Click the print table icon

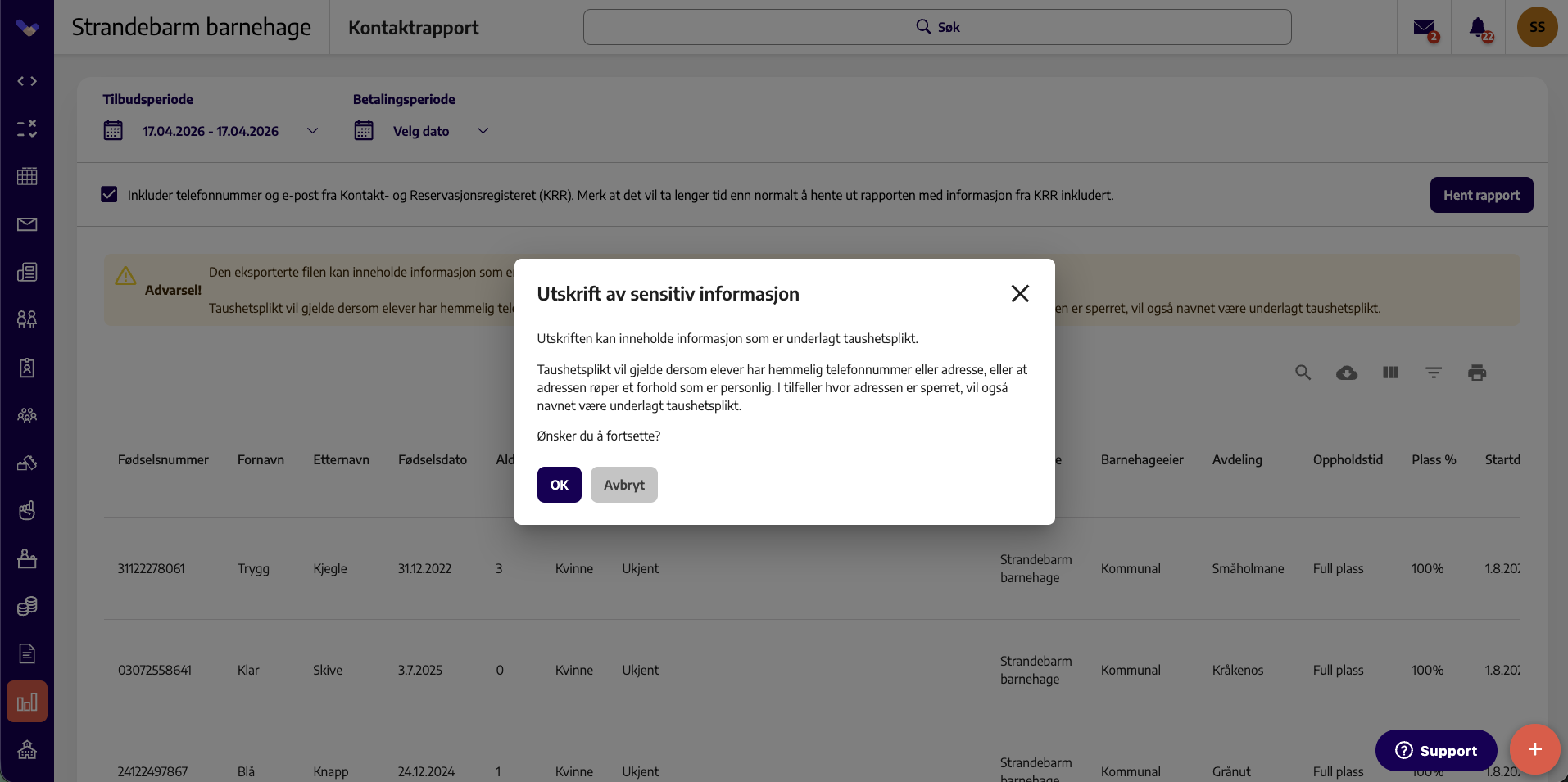click(1477, 373)
